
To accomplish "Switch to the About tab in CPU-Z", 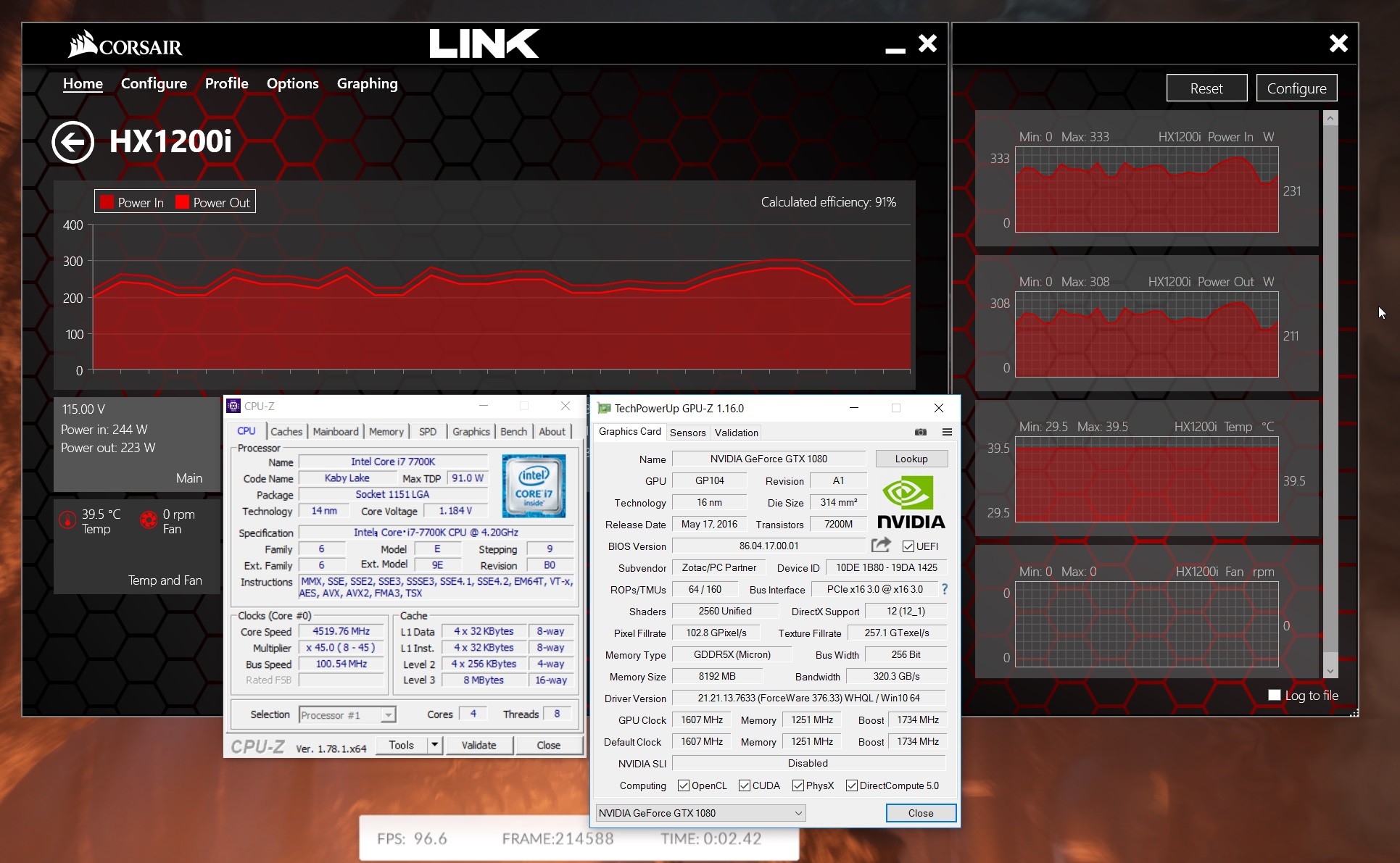I will (552, 431).
